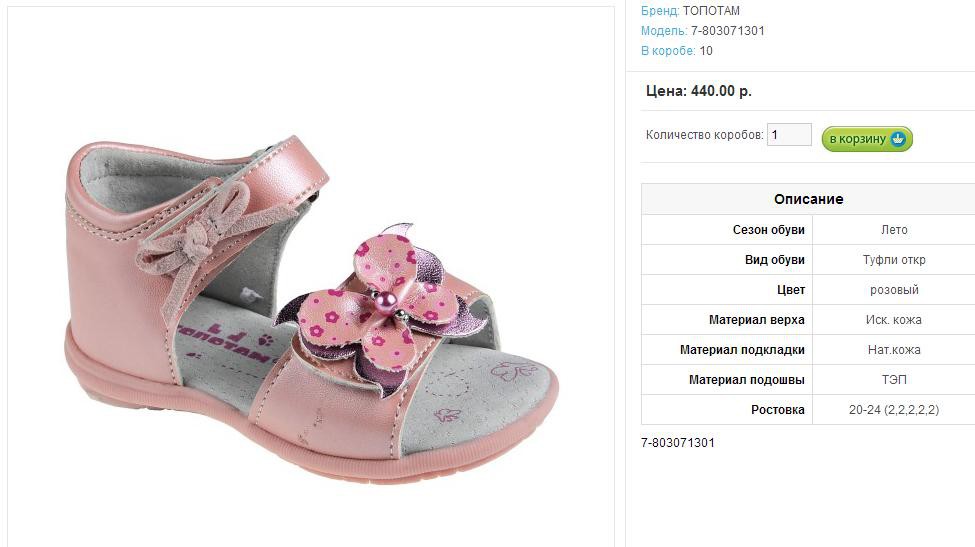
Task: Select the «Иск. кожа» value cell
Action: (x=894, y=320)
